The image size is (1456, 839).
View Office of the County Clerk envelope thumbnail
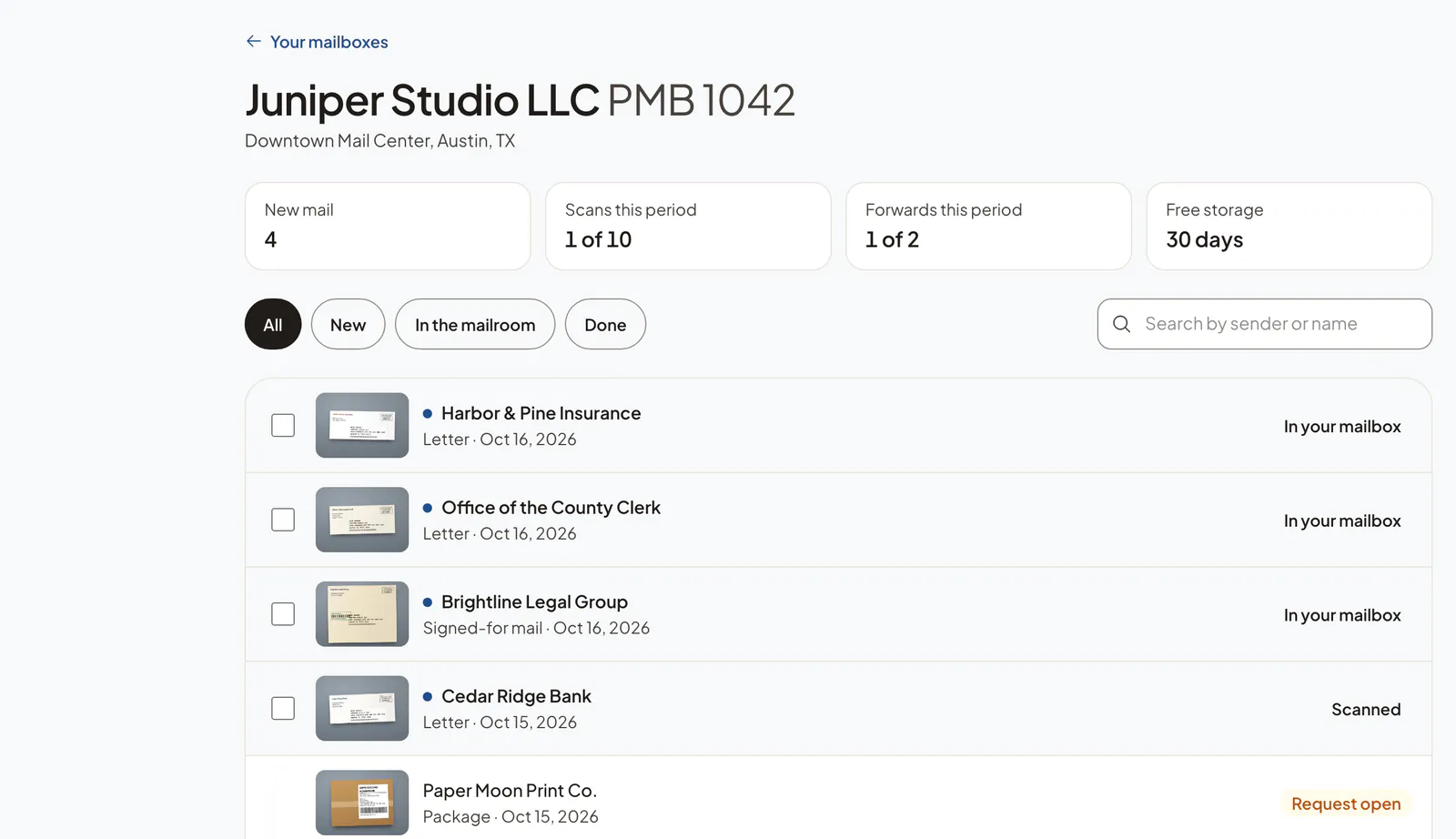(x=362, y=520)
